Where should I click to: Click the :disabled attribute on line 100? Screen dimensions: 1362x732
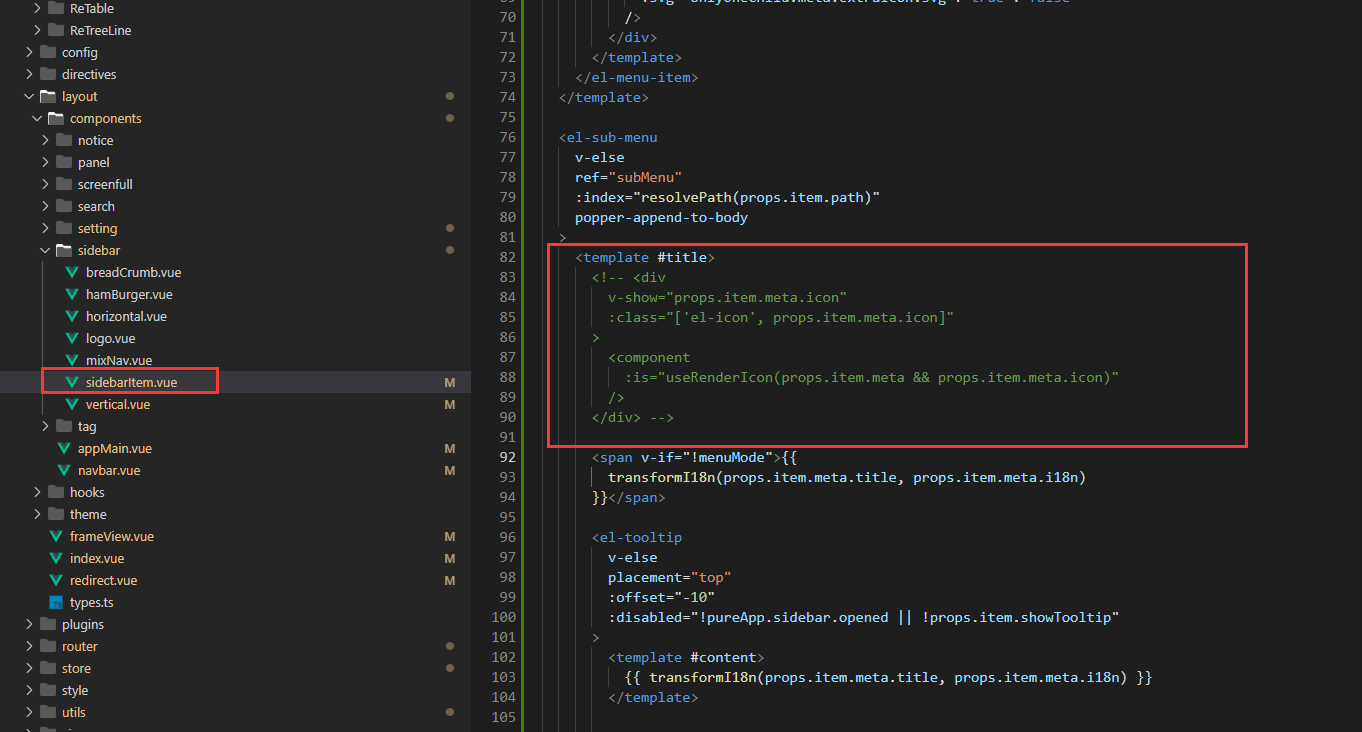click(x=863, y=617)
